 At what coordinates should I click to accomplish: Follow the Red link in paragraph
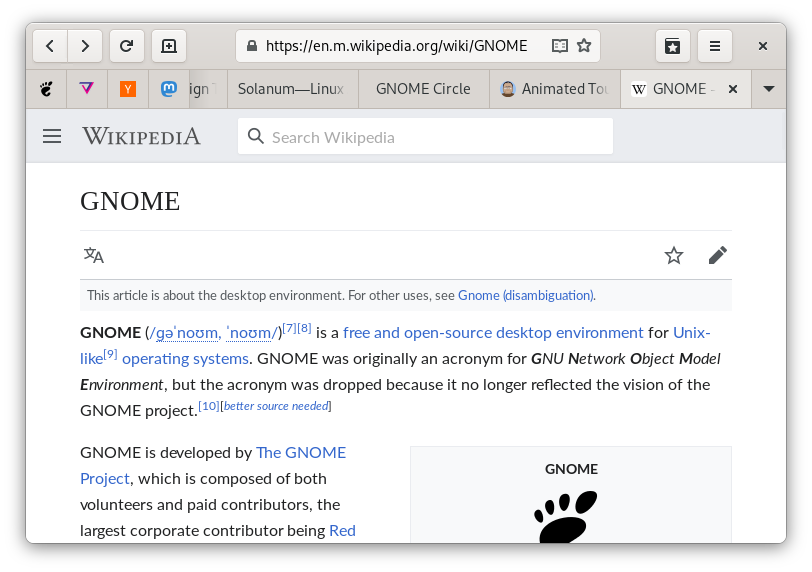click(x=342, y=531)
